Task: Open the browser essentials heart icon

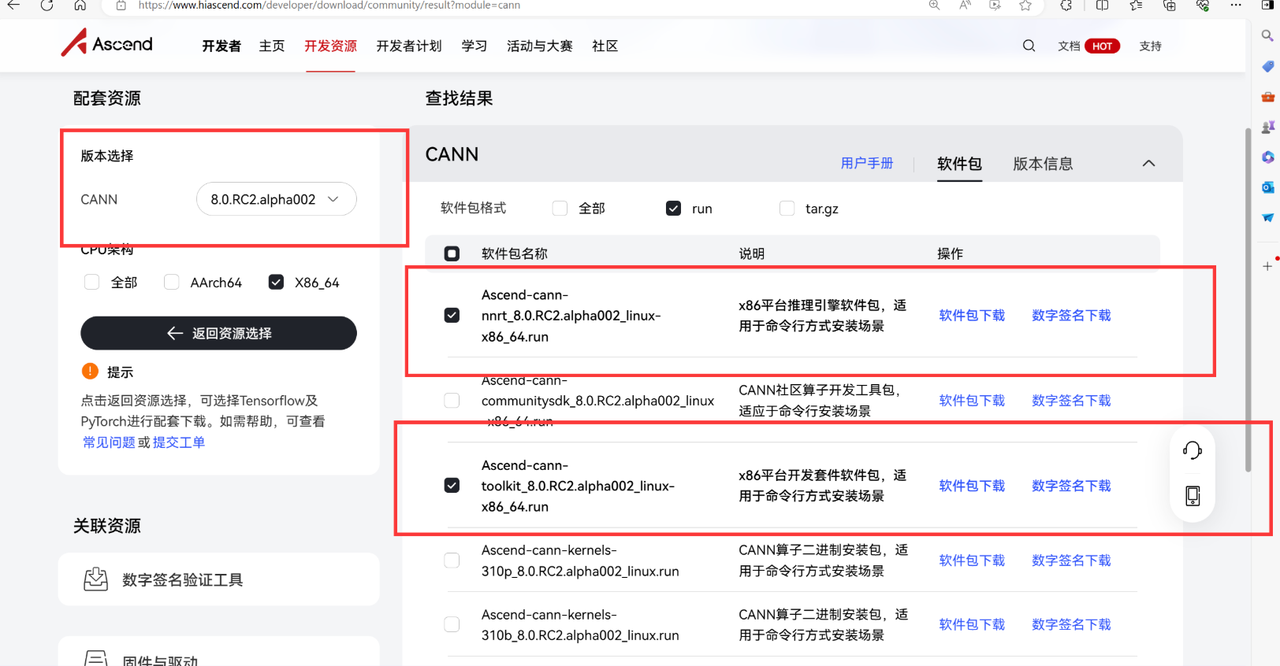Action: coord(1203,5)
